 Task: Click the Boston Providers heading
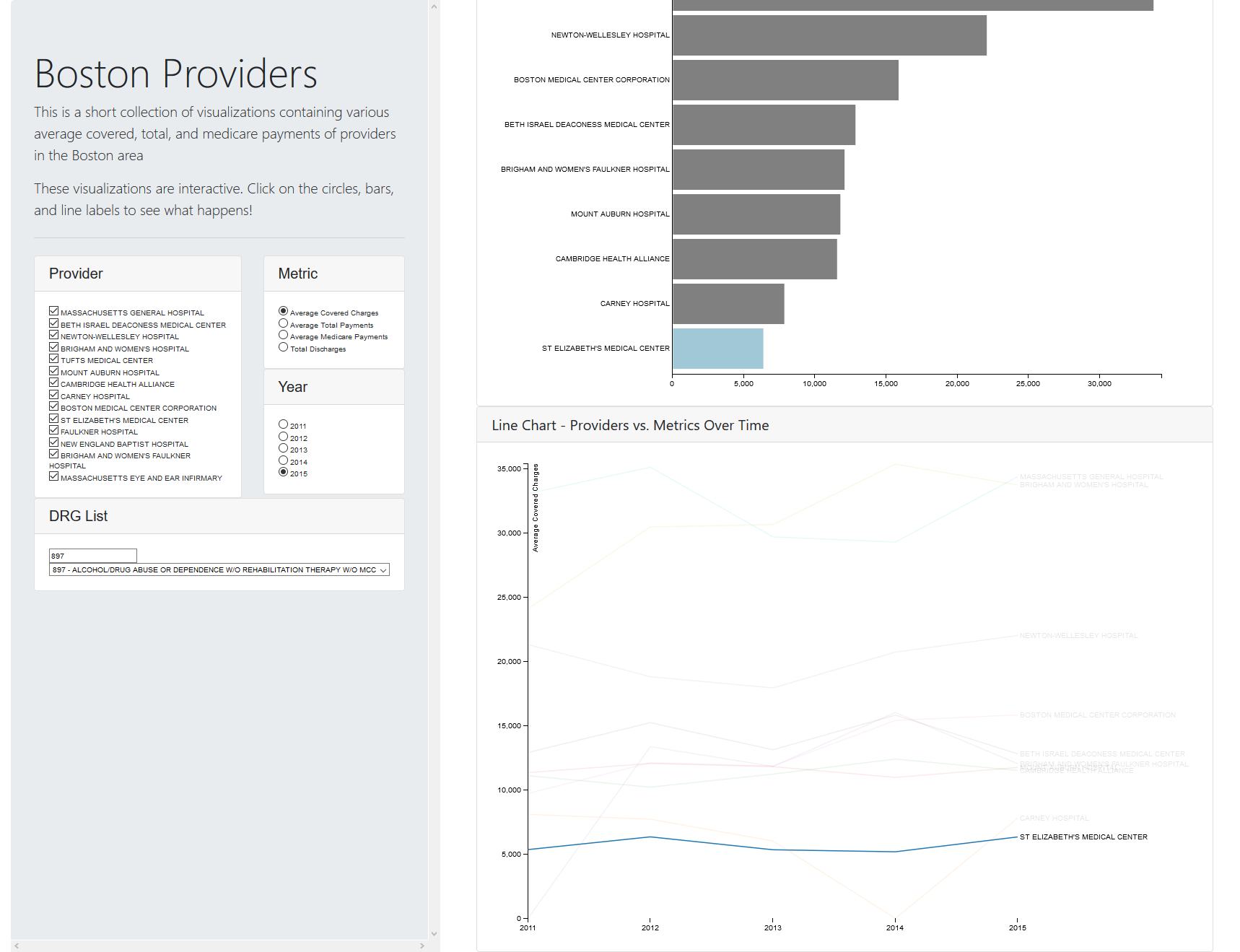tap(176, 74)
